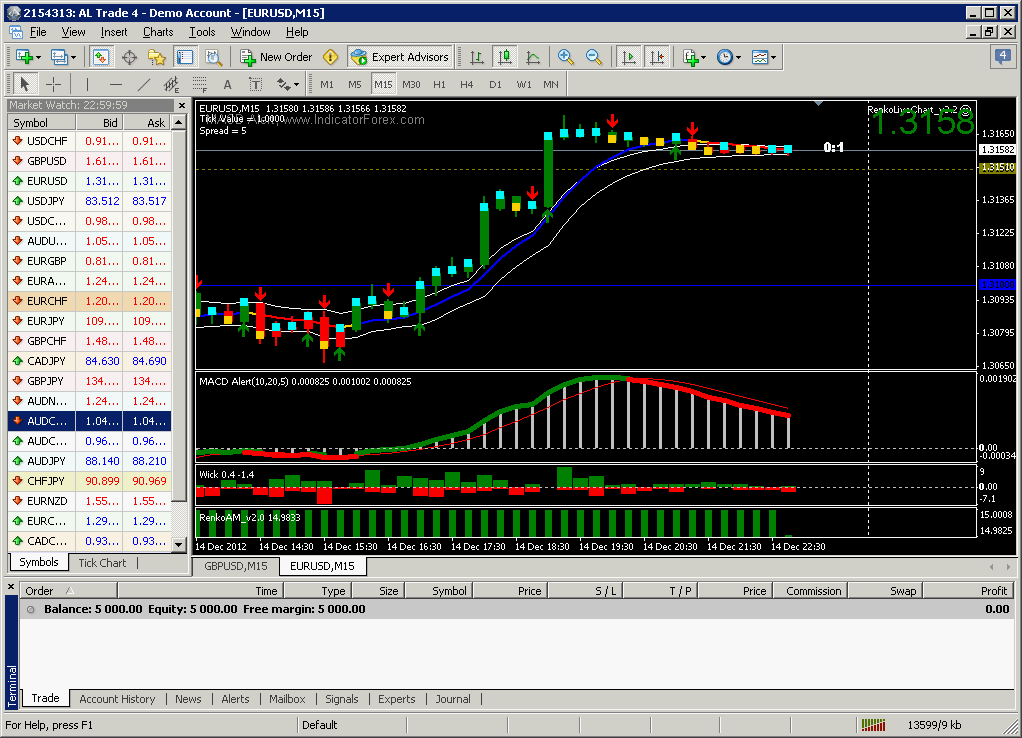Image resolution: width=1022 pixels, height=738 pixels.
Task: Select the Crosshair tool
Action: click(53, 84)
